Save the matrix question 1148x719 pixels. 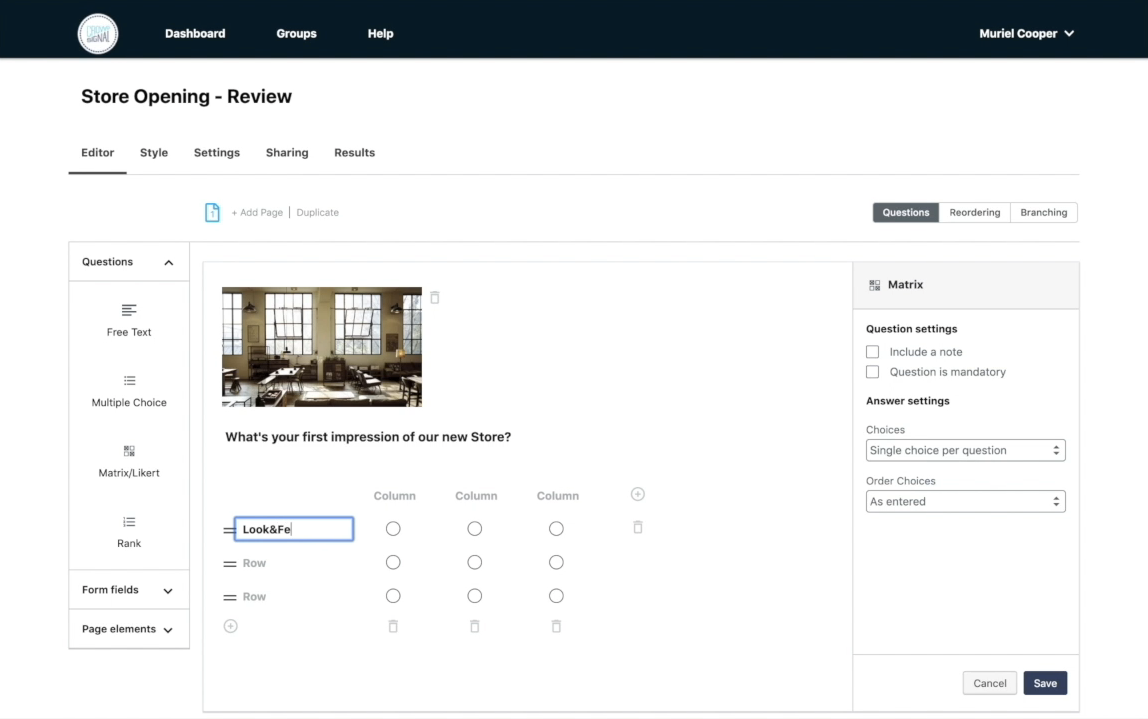1045,683
